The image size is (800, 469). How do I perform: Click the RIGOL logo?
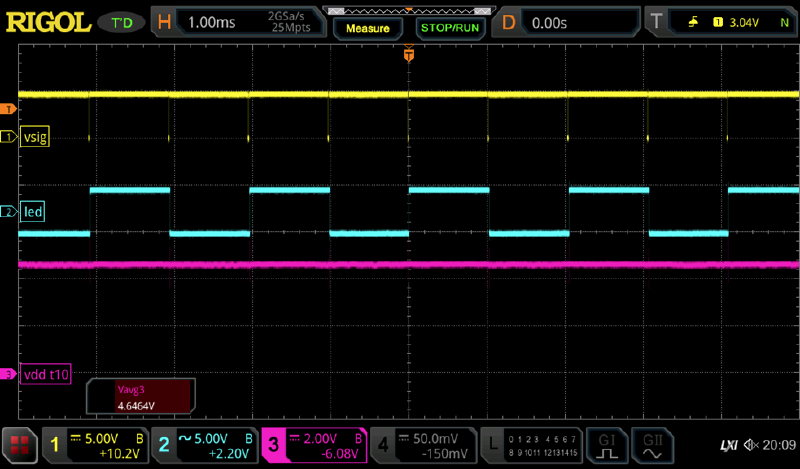pyautogui.click(x=48, y=20)
